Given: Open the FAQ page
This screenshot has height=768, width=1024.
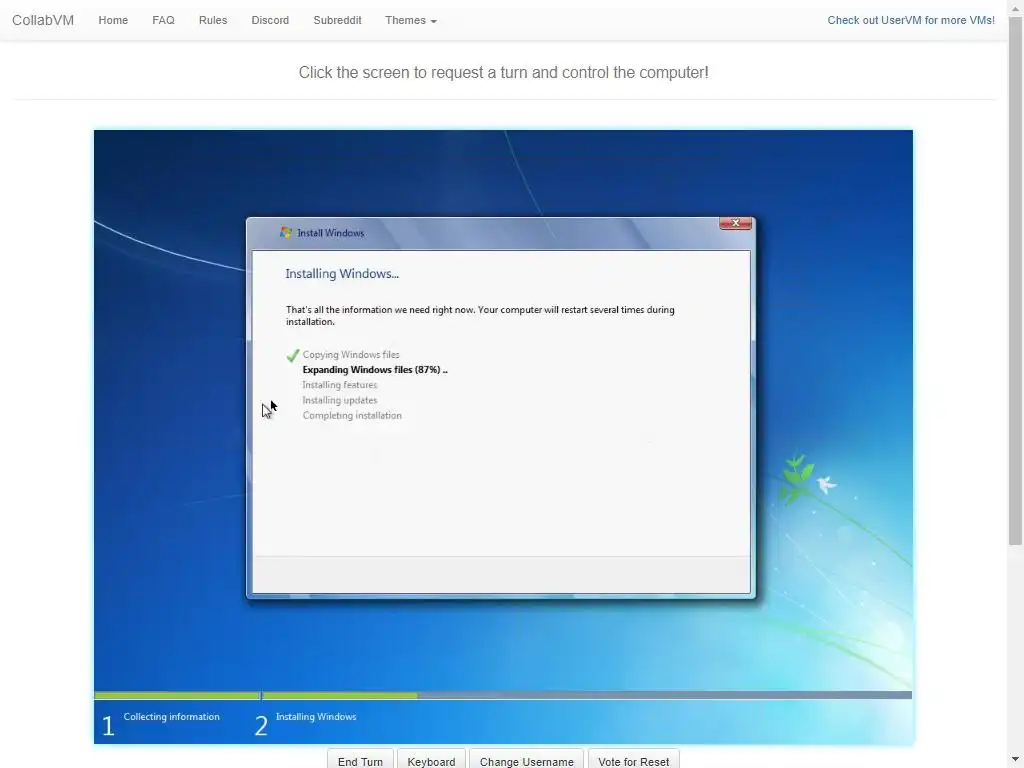Looking at the screenshot, I should pyautogui.click(x=163, y=20).
